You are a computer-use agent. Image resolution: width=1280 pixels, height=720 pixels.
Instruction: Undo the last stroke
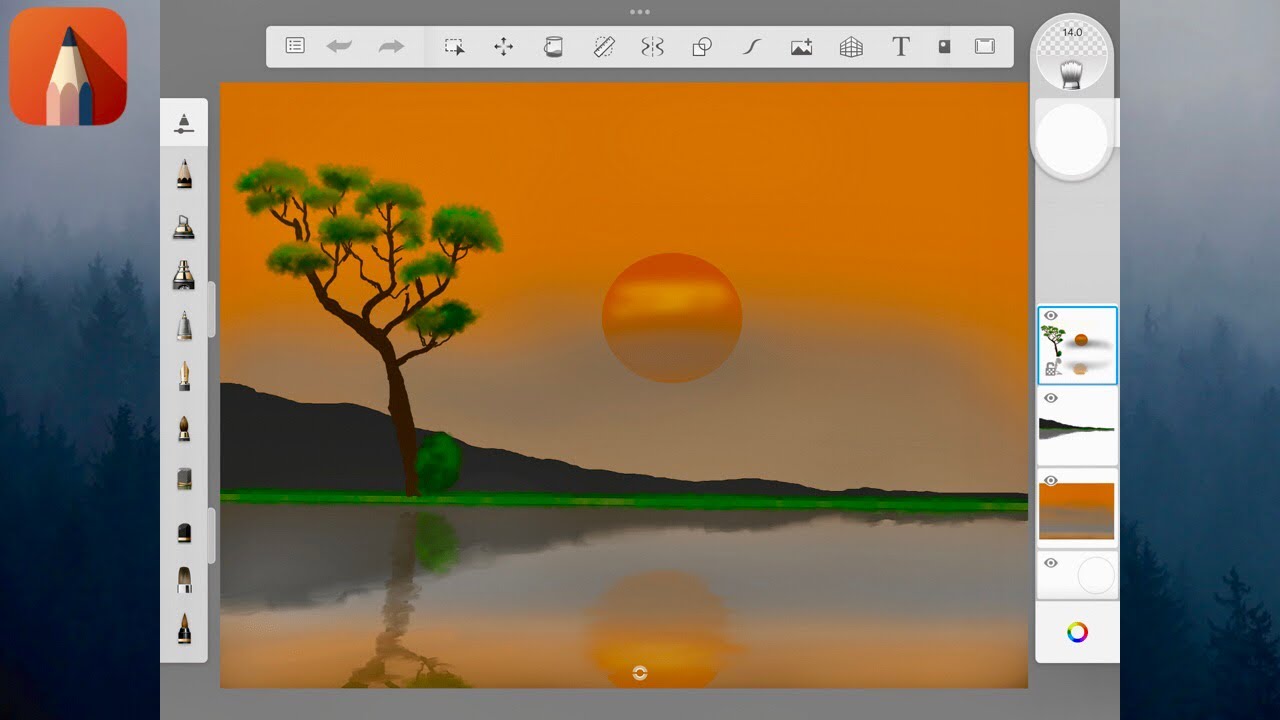(339, 46)
